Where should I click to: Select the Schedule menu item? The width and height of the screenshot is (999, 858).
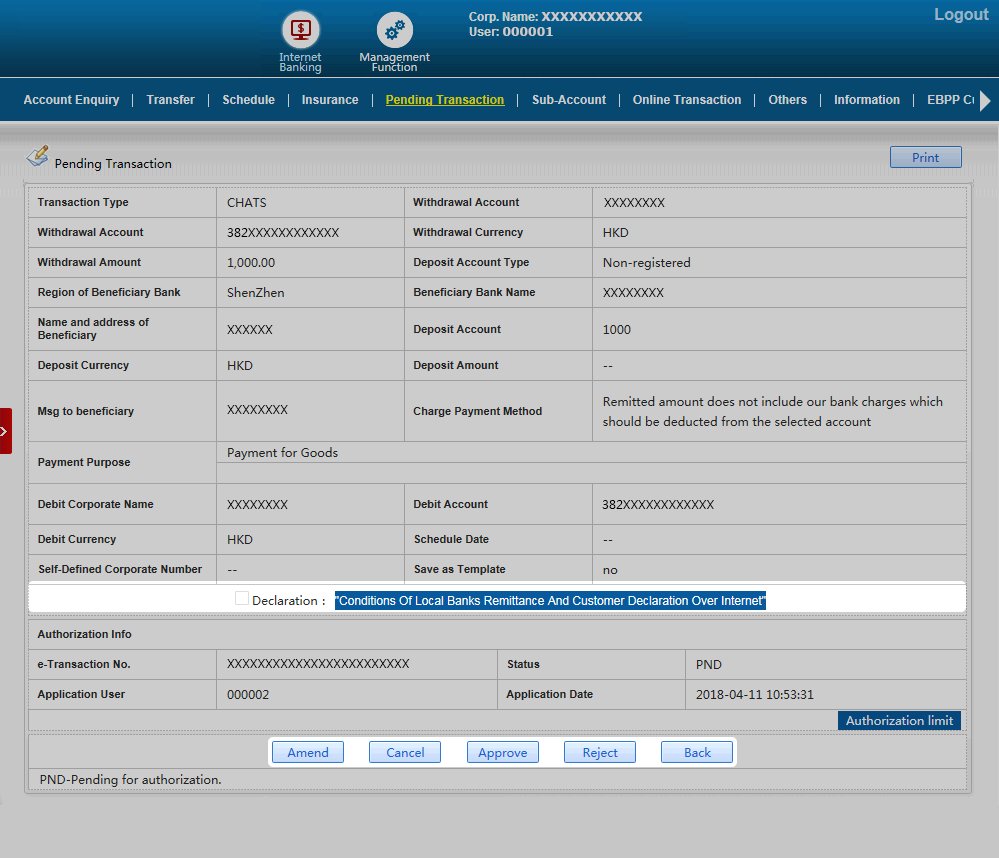[x=248, y=100]
